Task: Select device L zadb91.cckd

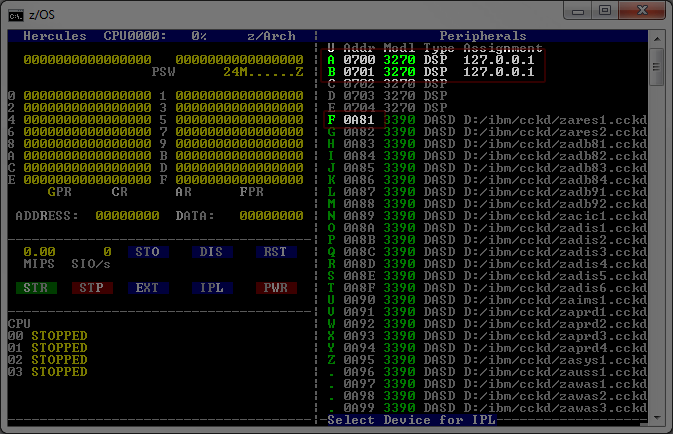Action: pos(487,192)
